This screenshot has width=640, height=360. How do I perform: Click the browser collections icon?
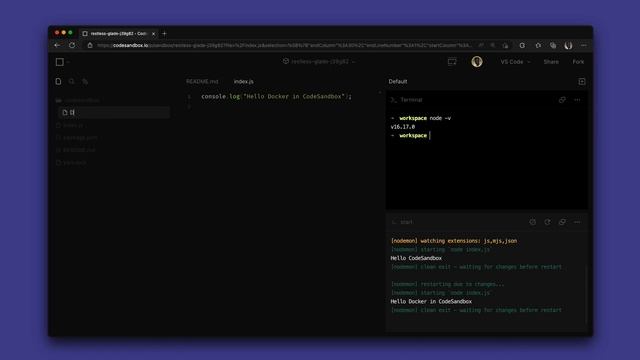pos(553,45)
